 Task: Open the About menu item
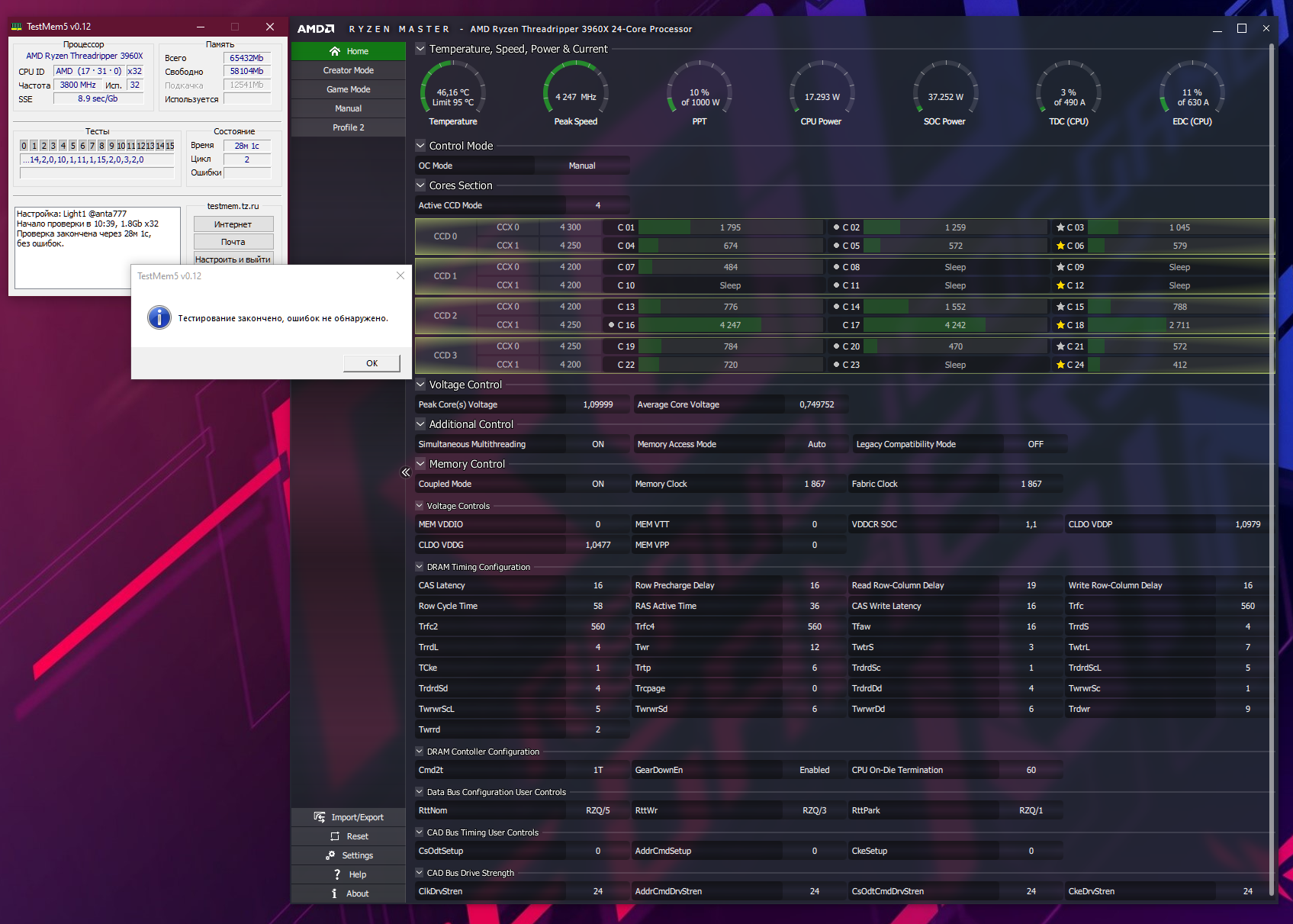[x=349, y=893]
